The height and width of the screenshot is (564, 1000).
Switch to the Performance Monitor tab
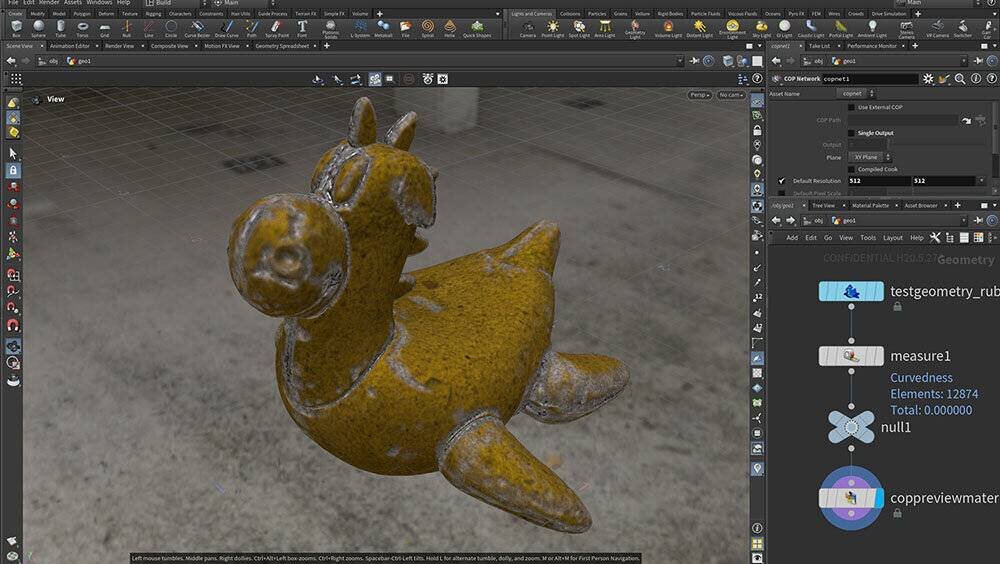(872, 46)
